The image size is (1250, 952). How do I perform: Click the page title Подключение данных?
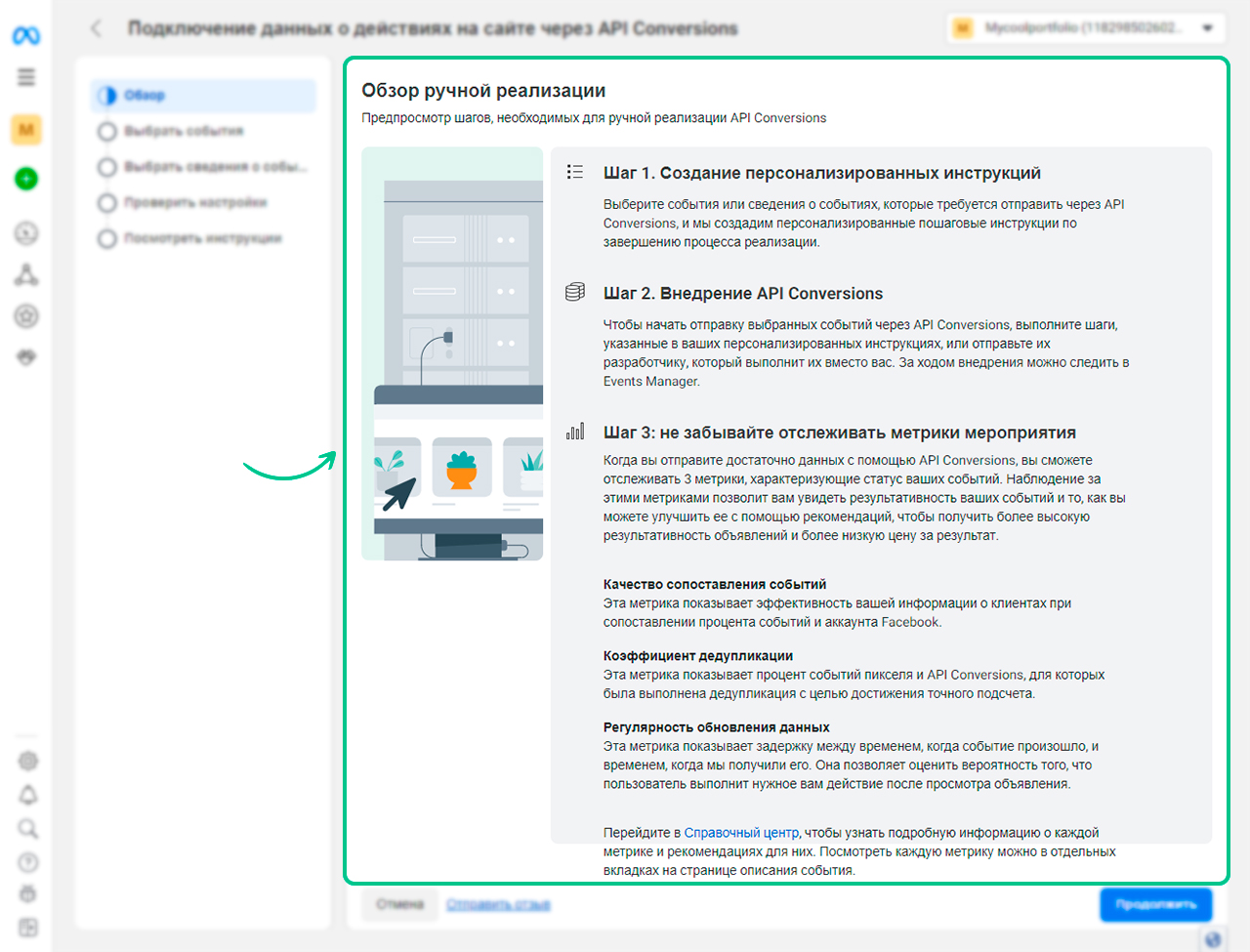point(433,28)
